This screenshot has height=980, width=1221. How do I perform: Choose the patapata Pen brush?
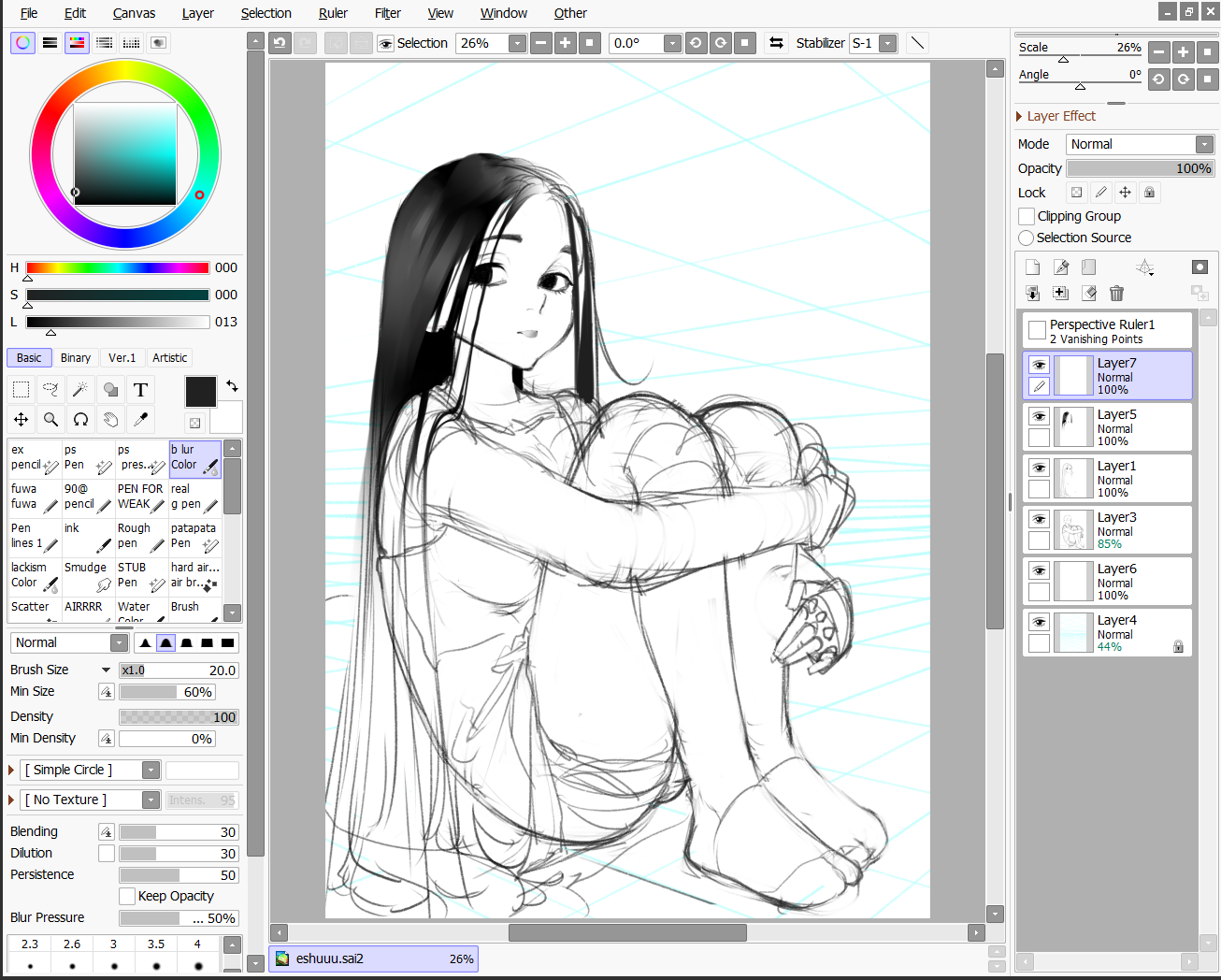coord(195,537)
